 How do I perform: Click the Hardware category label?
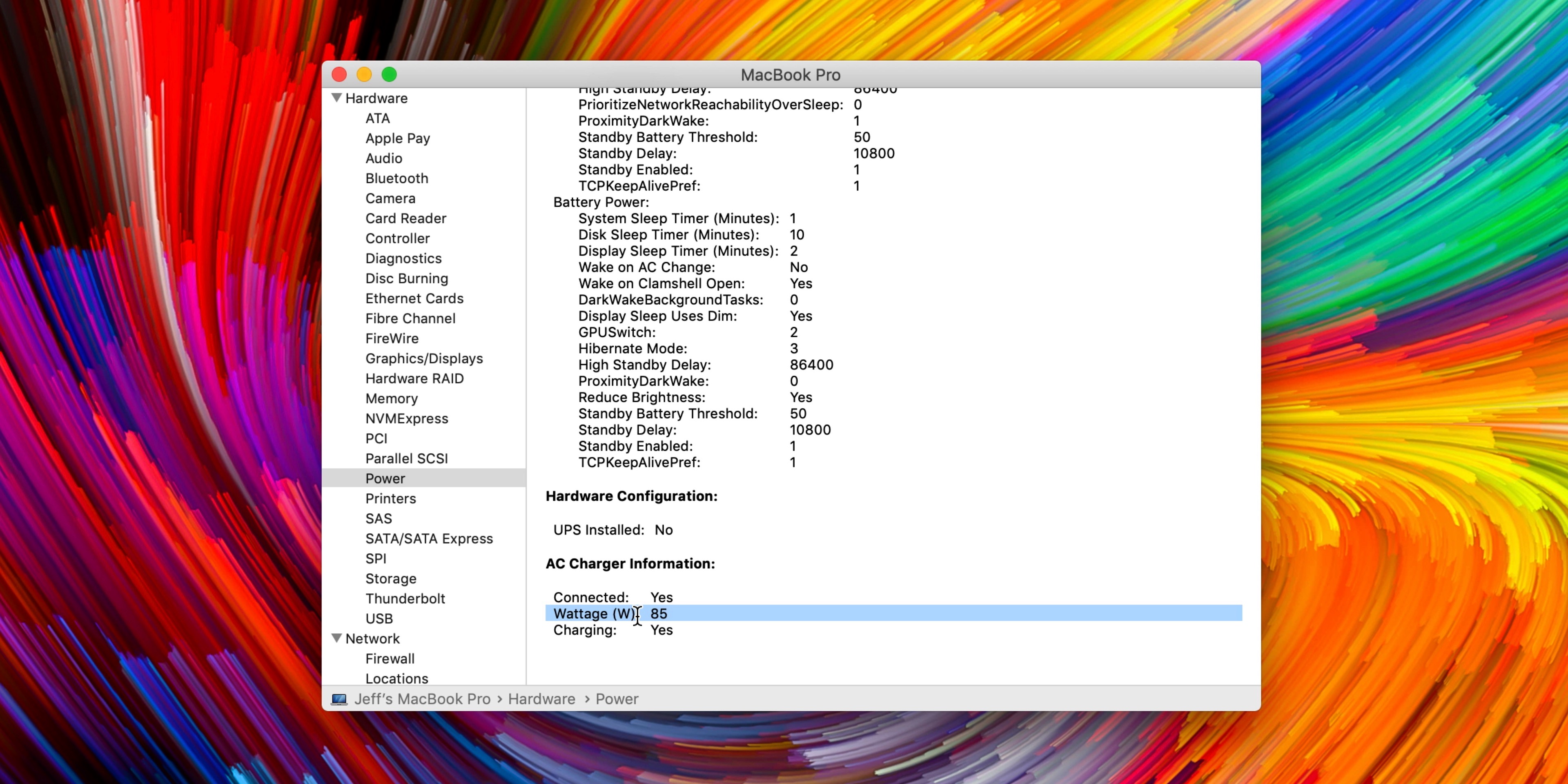tap(376, 98)
